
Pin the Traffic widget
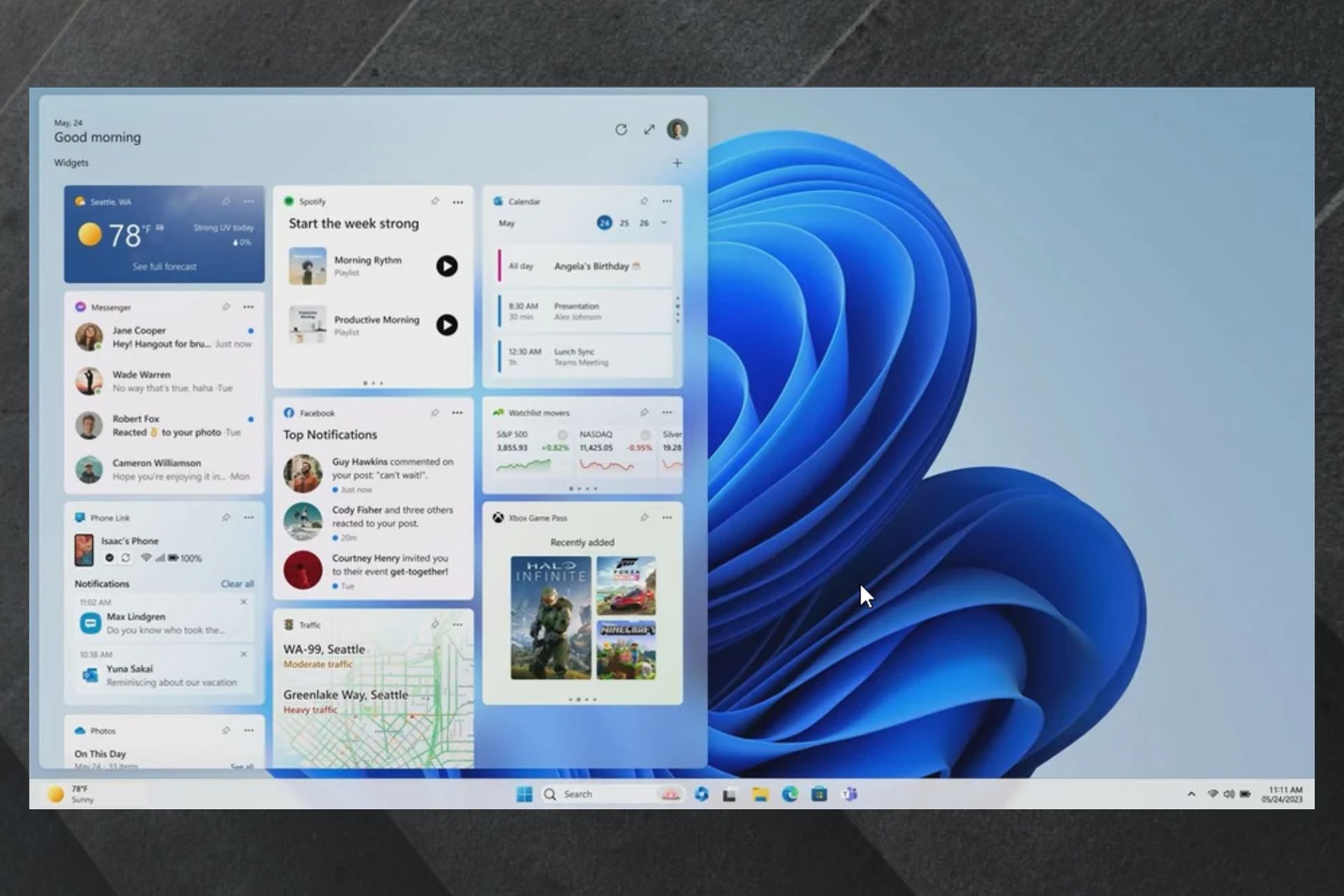point(435,624)
